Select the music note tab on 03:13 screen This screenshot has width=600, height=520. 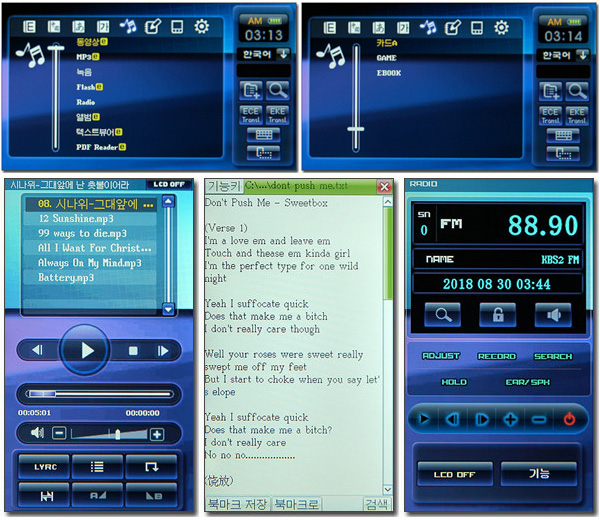pos(128,26)
